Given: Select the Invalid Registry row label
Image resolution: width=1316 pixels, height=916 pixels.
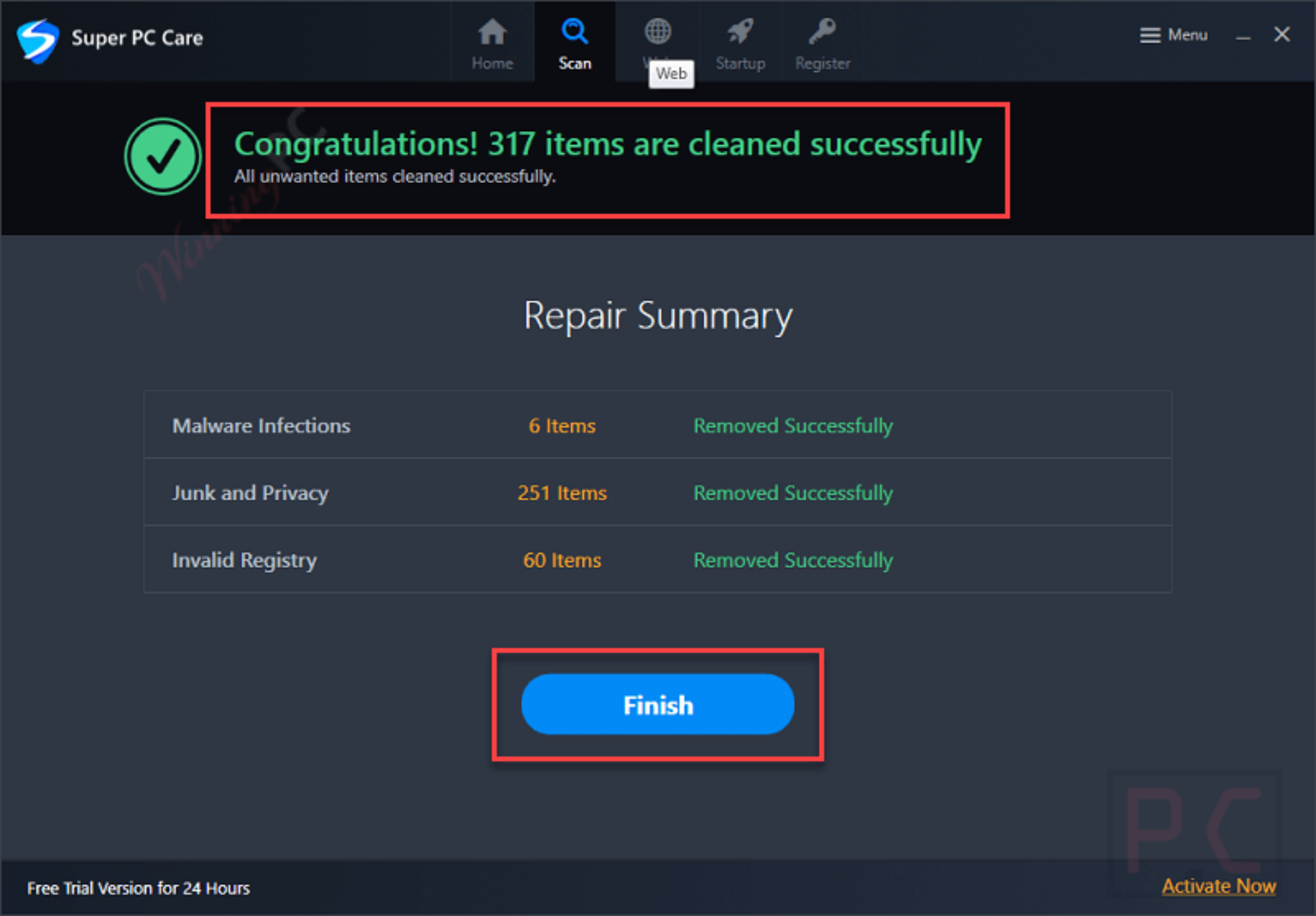Looking at the screenshot, I should pyautogui.click(x=244, y=560).
